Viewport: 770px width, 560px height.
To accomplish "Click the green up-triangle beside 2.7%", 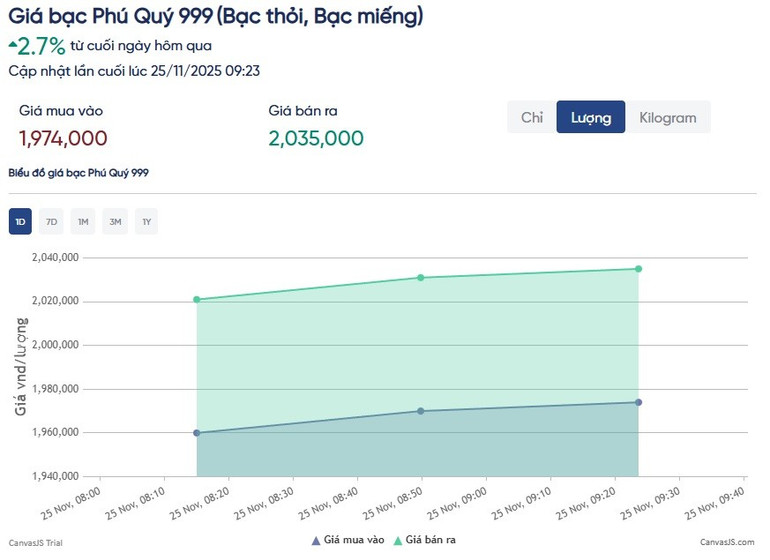I will [x=12, y=43].
